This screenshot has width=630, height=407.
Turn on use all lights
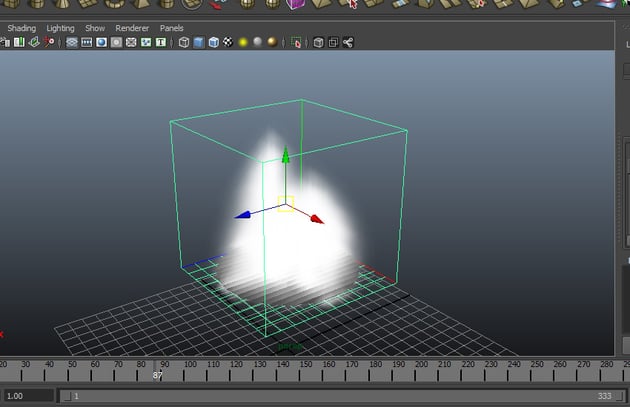pos(242,43)
